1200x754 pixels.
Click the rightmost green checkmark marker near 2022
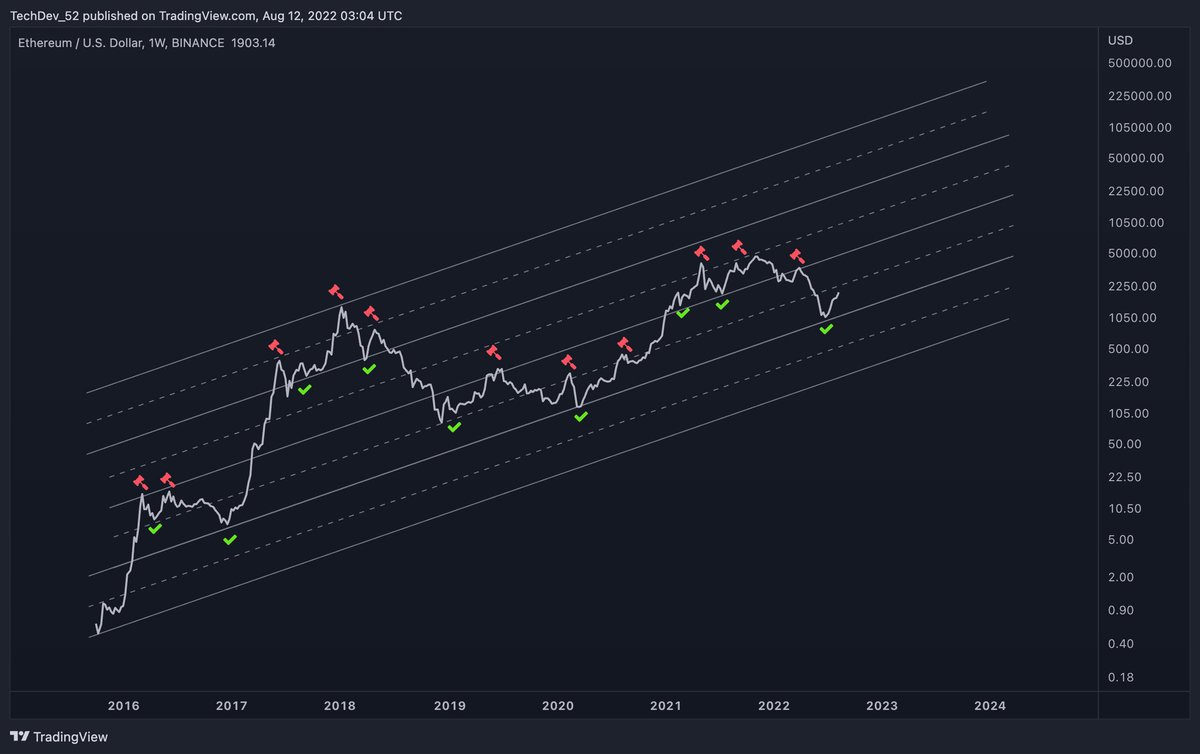coord(826,327)
